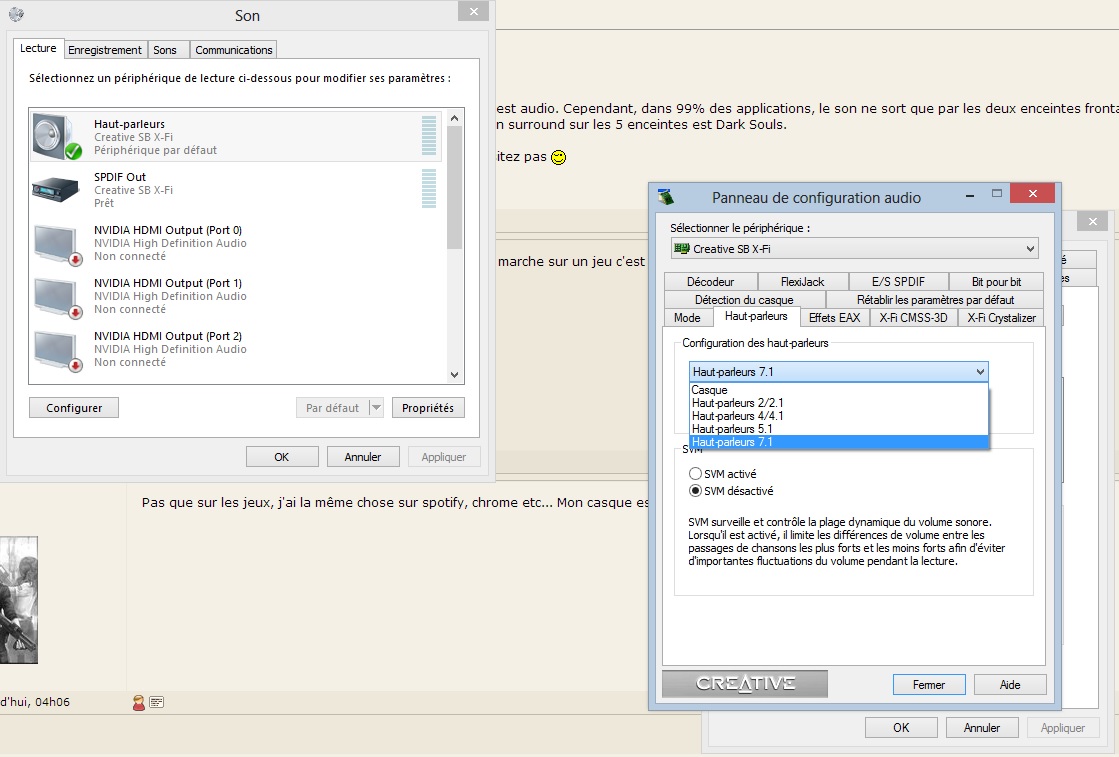
Task: Open Propriétés for the selected device
Action: [428, 408]
